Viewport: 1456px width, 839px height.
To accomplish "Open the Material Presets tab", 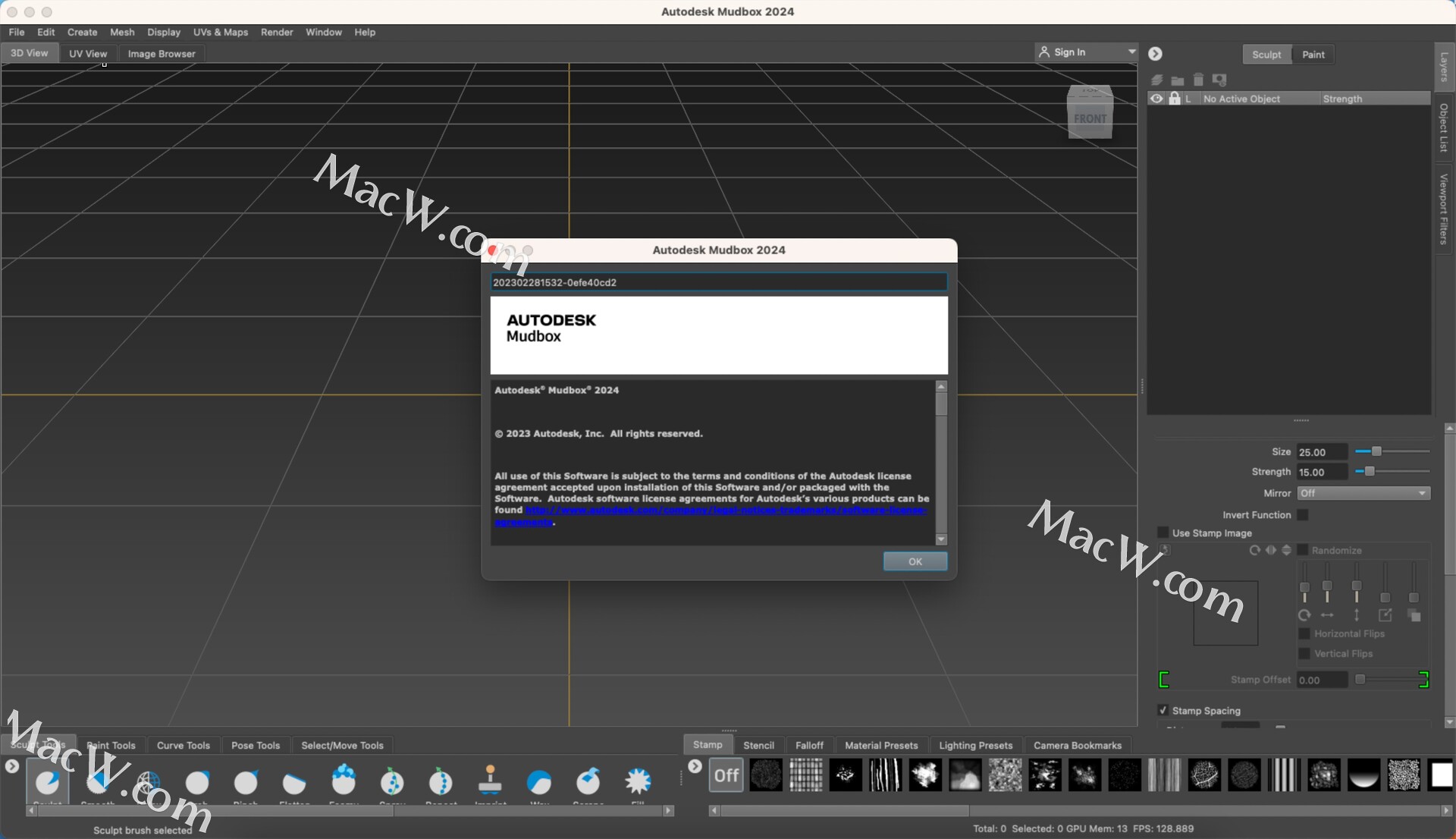I will click(x=881, y=746).
